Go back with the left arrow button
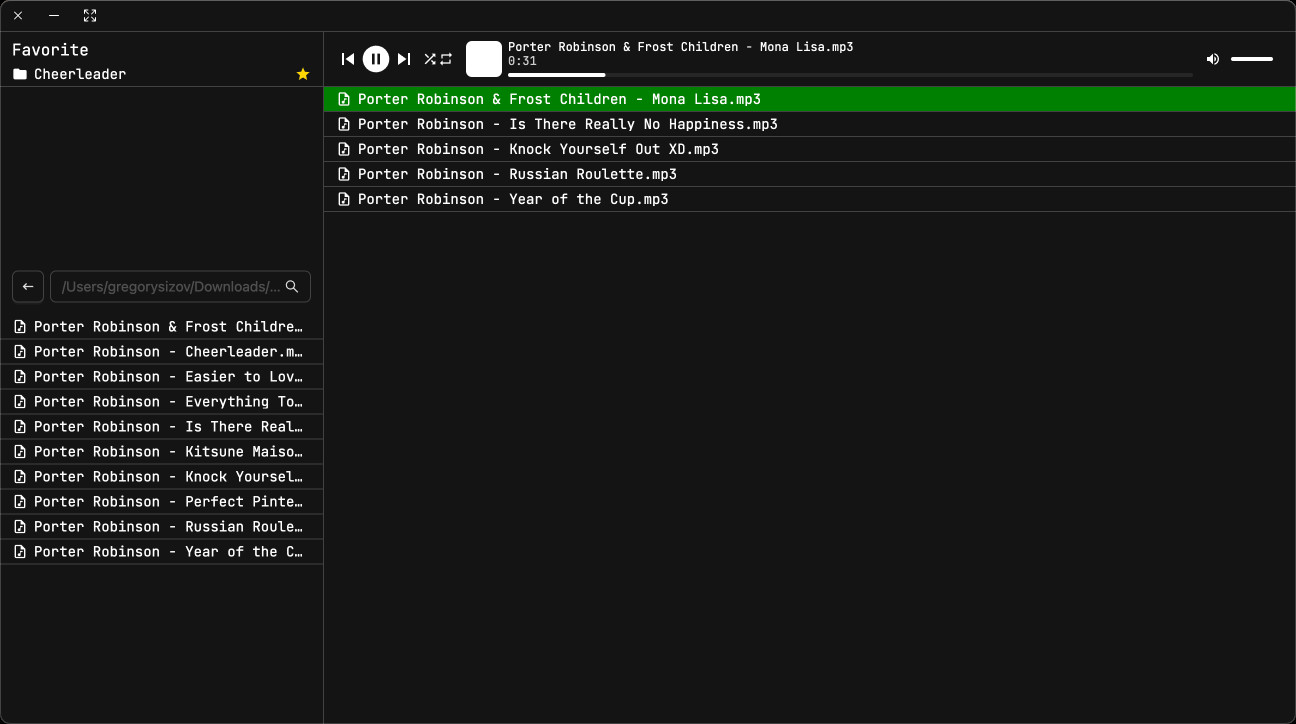Viewport: 1296px width, 724px height. point(28,287)
